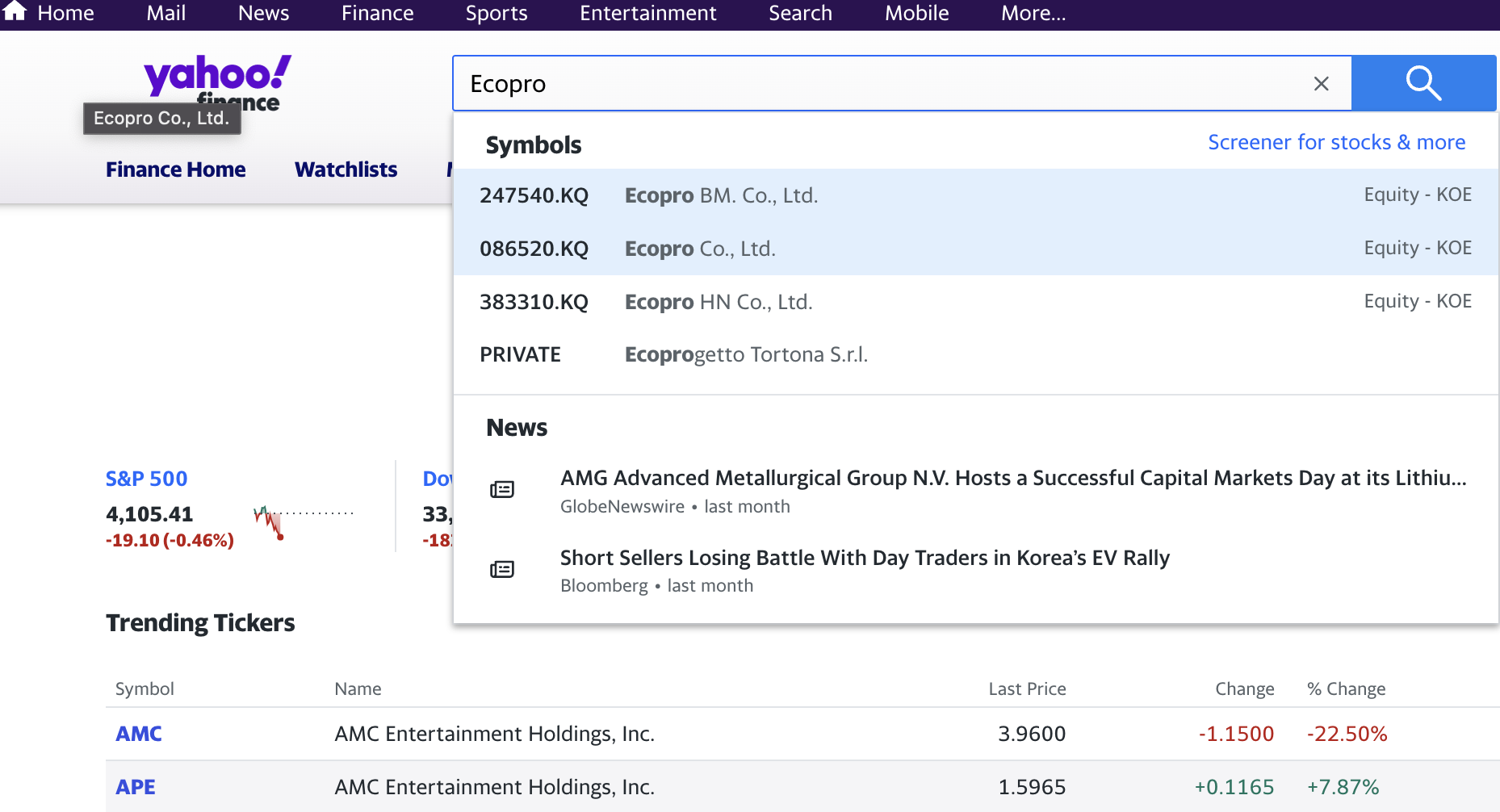
Task: Click AMC Entertainment Holdings name in AMC row
Action: [494, 734]
